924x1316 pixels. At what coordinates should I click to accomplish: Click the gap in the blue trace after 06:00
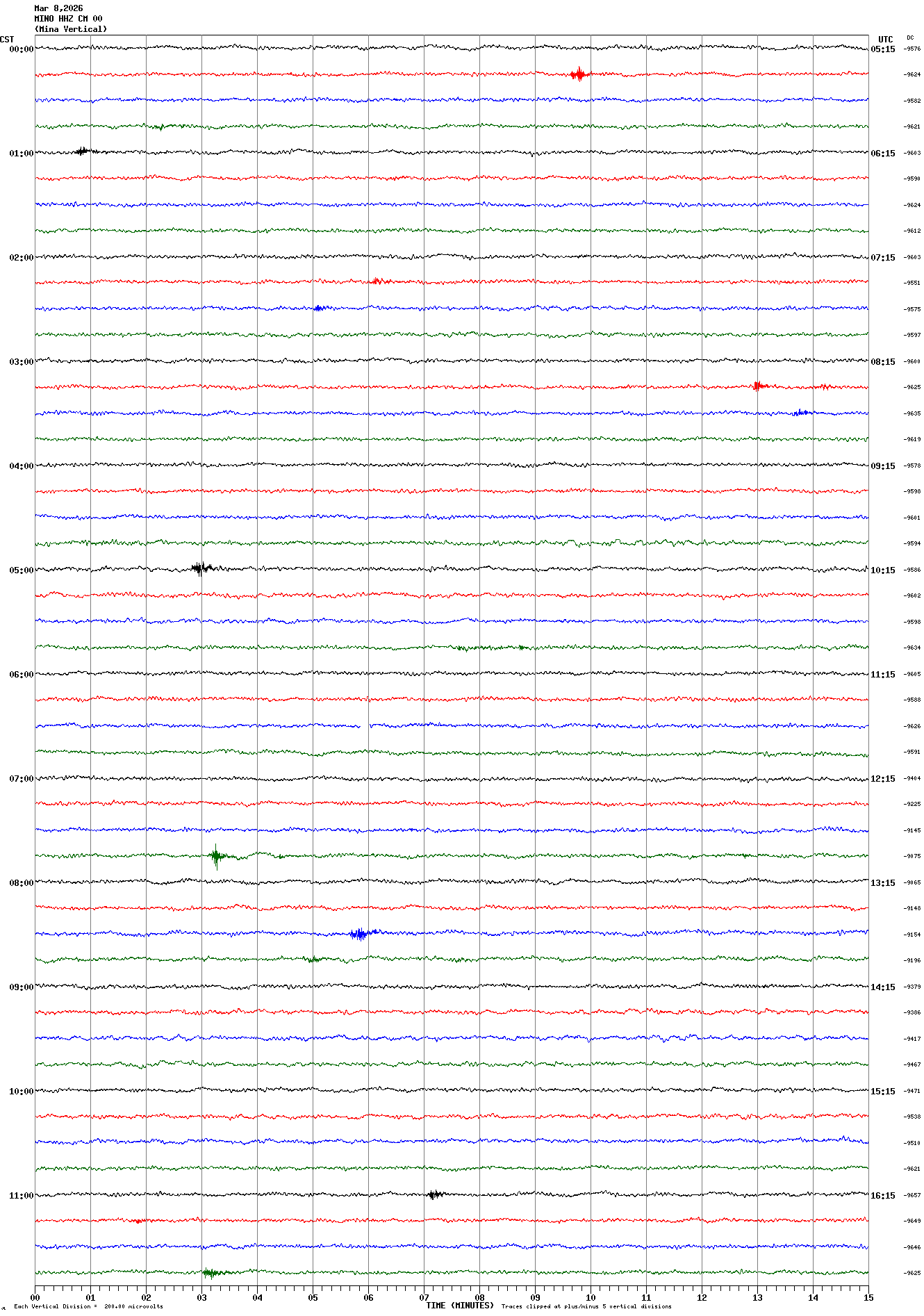365,726
